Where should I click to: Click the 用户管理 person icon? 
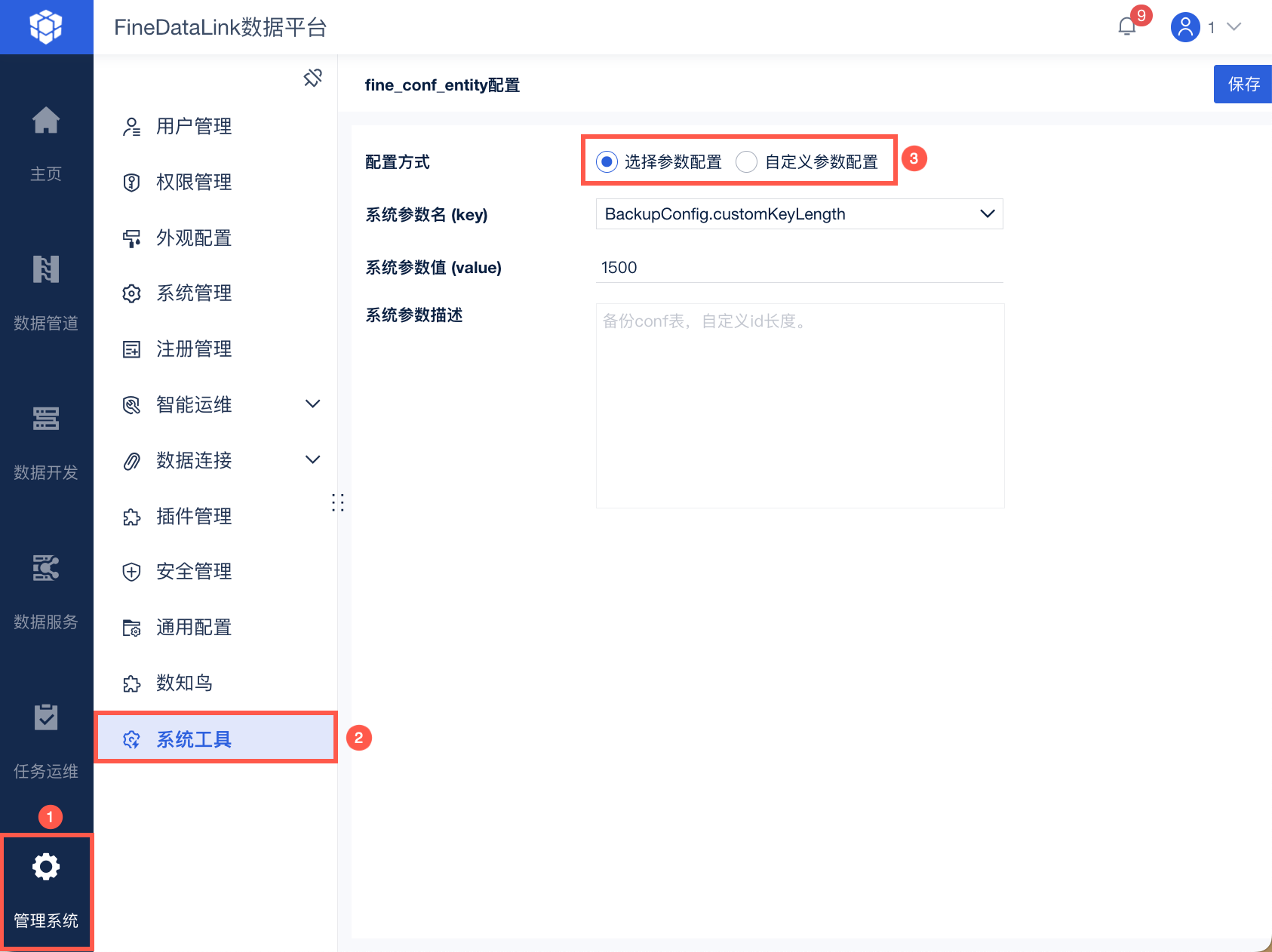pos(132,127)
